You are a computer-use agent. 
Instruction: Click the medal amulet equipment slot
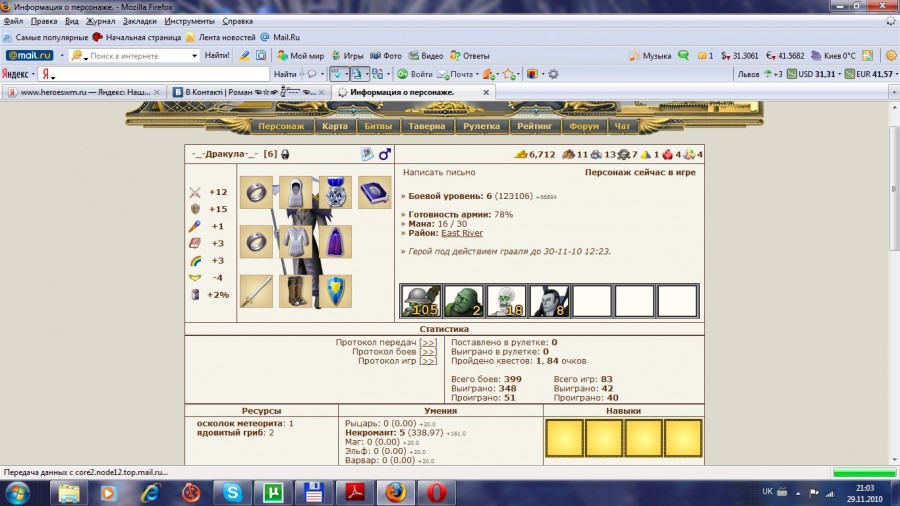point(335,192)
